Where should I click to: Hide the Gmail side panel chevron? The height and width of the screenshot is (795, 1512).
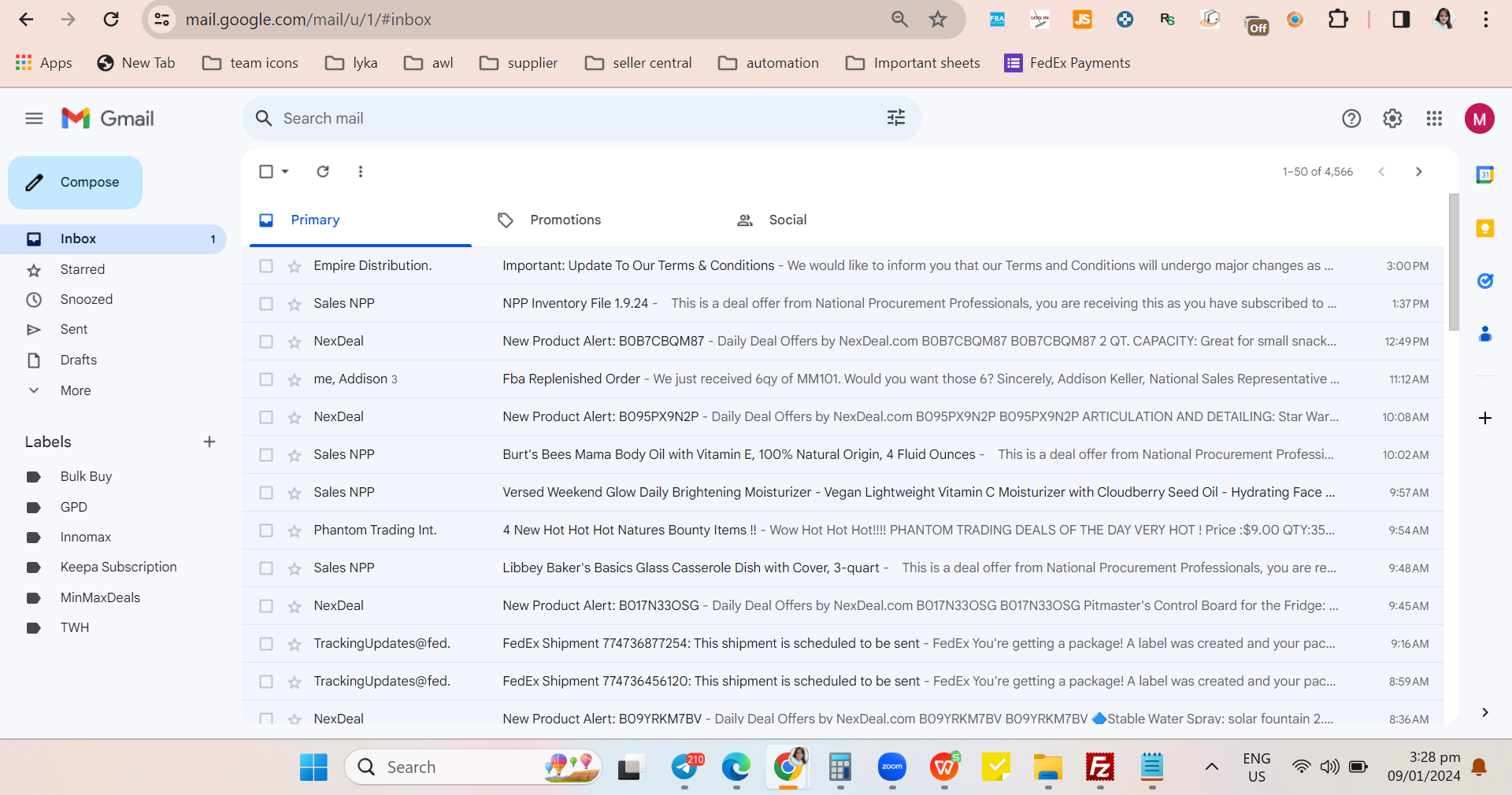pyautogui.click(x=1485, y=712)
